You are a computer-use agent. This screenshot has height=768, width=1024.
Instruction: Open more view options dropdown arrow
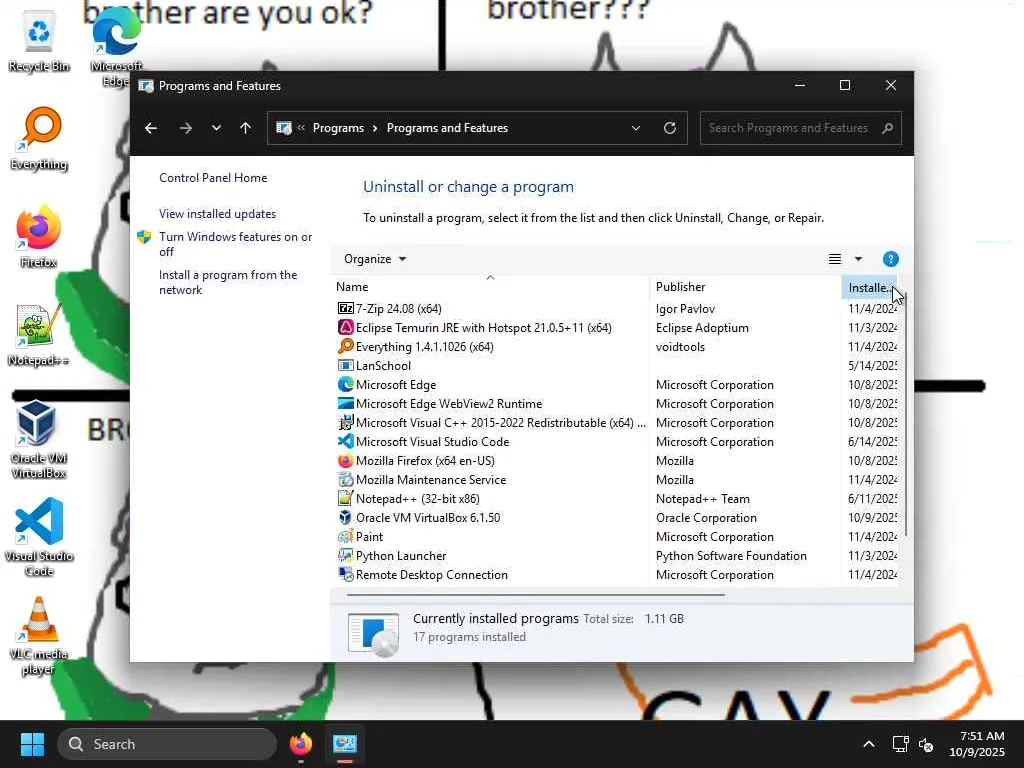click(x=858, y=259)
